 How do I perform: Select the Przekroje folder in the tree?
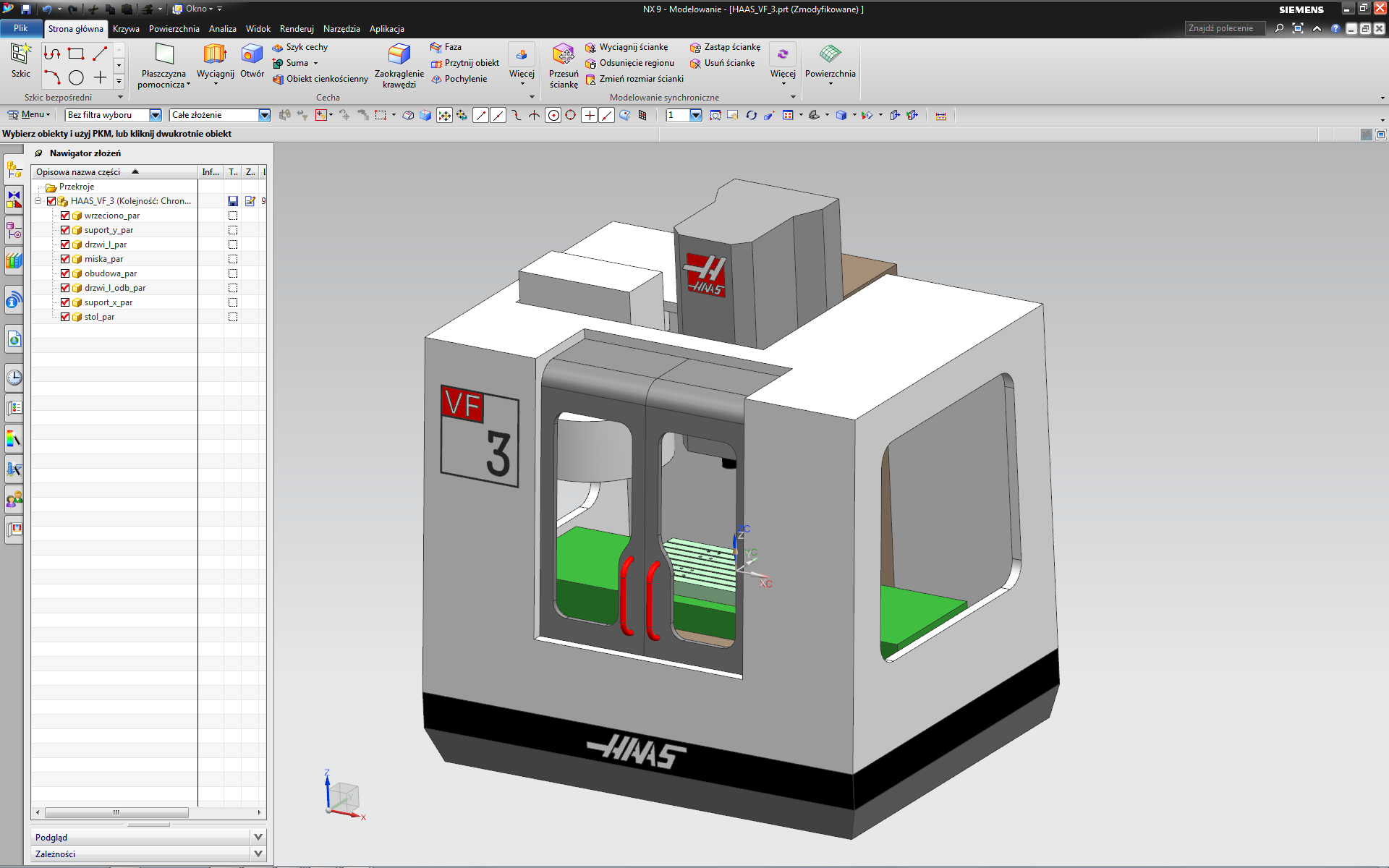click(x=69, y=187)
